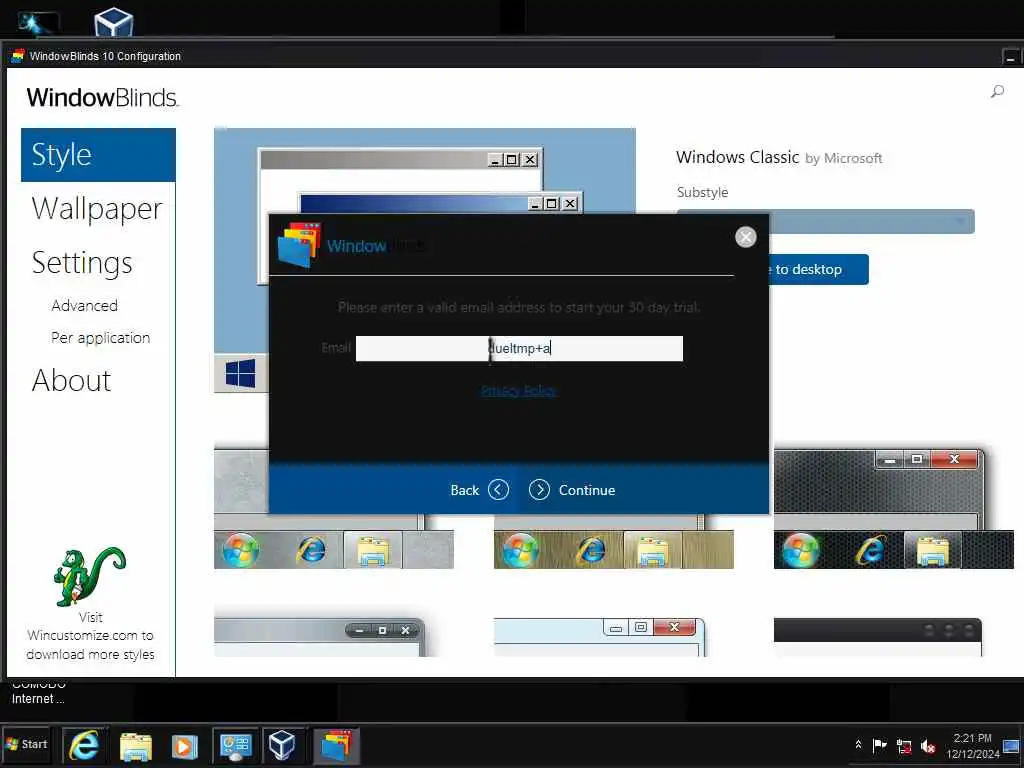This screenshot has width=1024, height=768.
Task: Open the Wallpaper section
Action: click(97, 209)
